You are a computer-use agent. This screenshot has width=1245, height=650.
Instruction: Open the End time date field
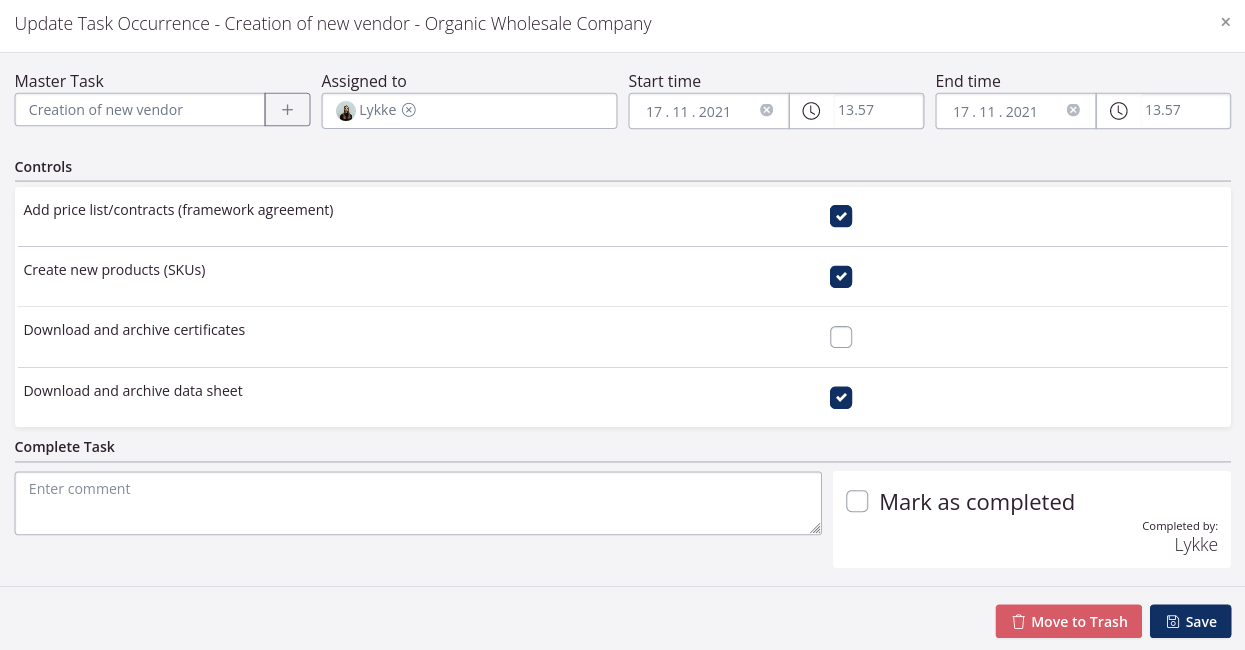(997, 112)
